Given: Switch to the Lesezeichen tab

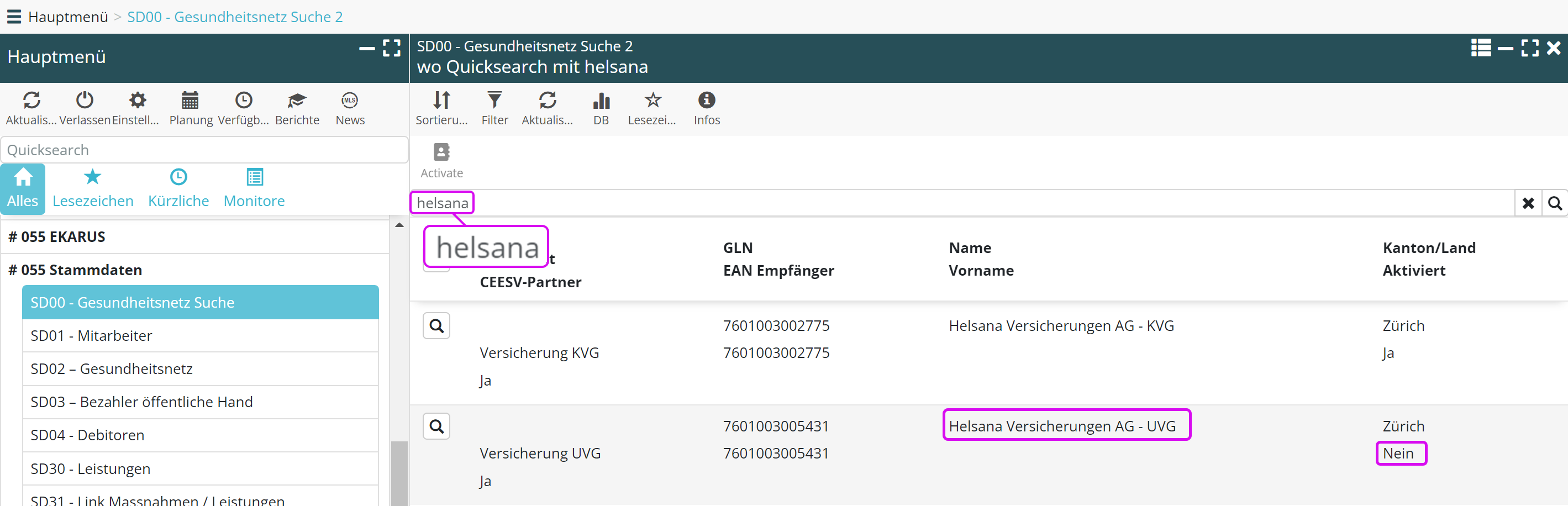Looking at the screenshot, I should [92, 189].
